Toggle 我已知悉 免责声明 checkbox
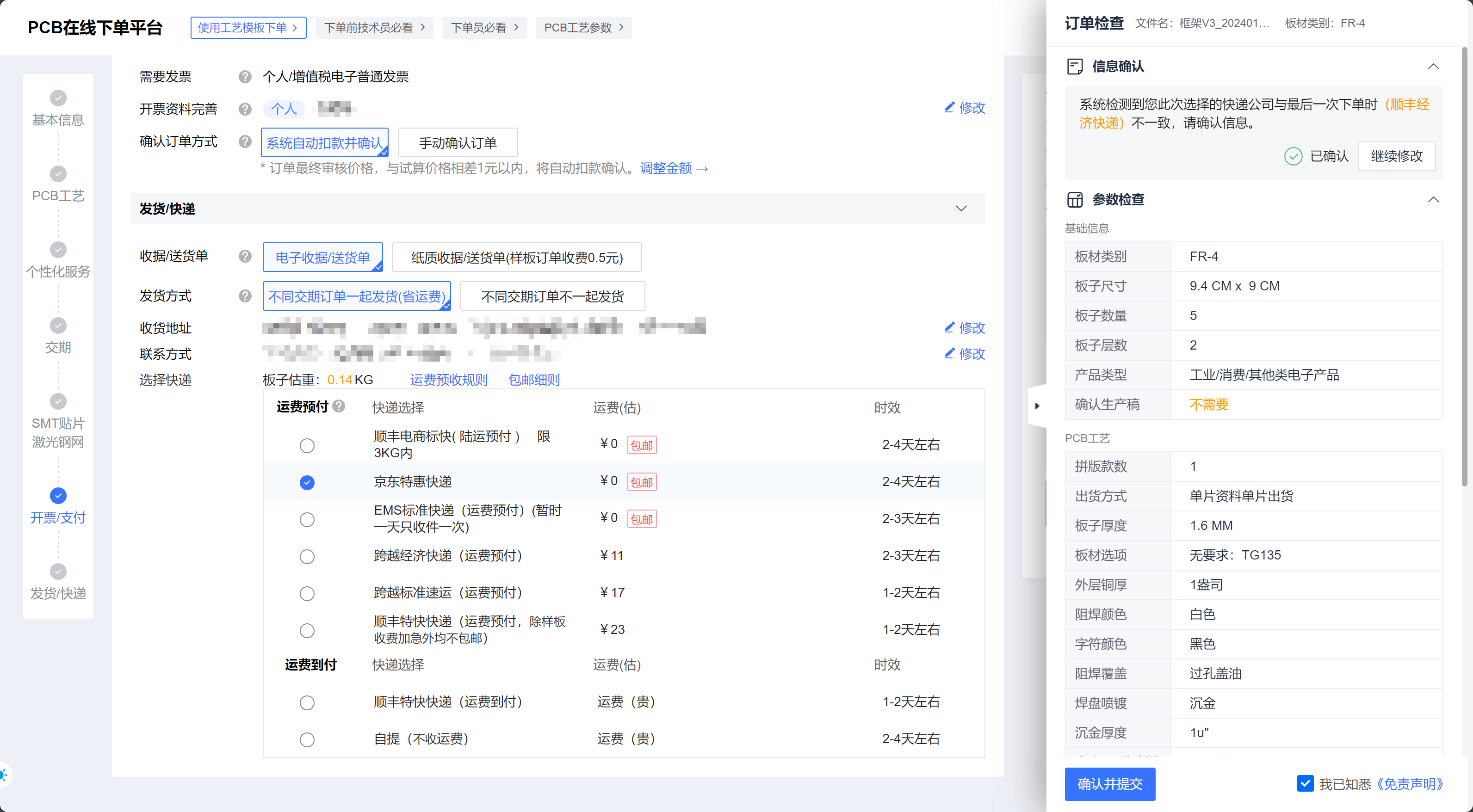1473x812 pixels. coord(1305,783)
